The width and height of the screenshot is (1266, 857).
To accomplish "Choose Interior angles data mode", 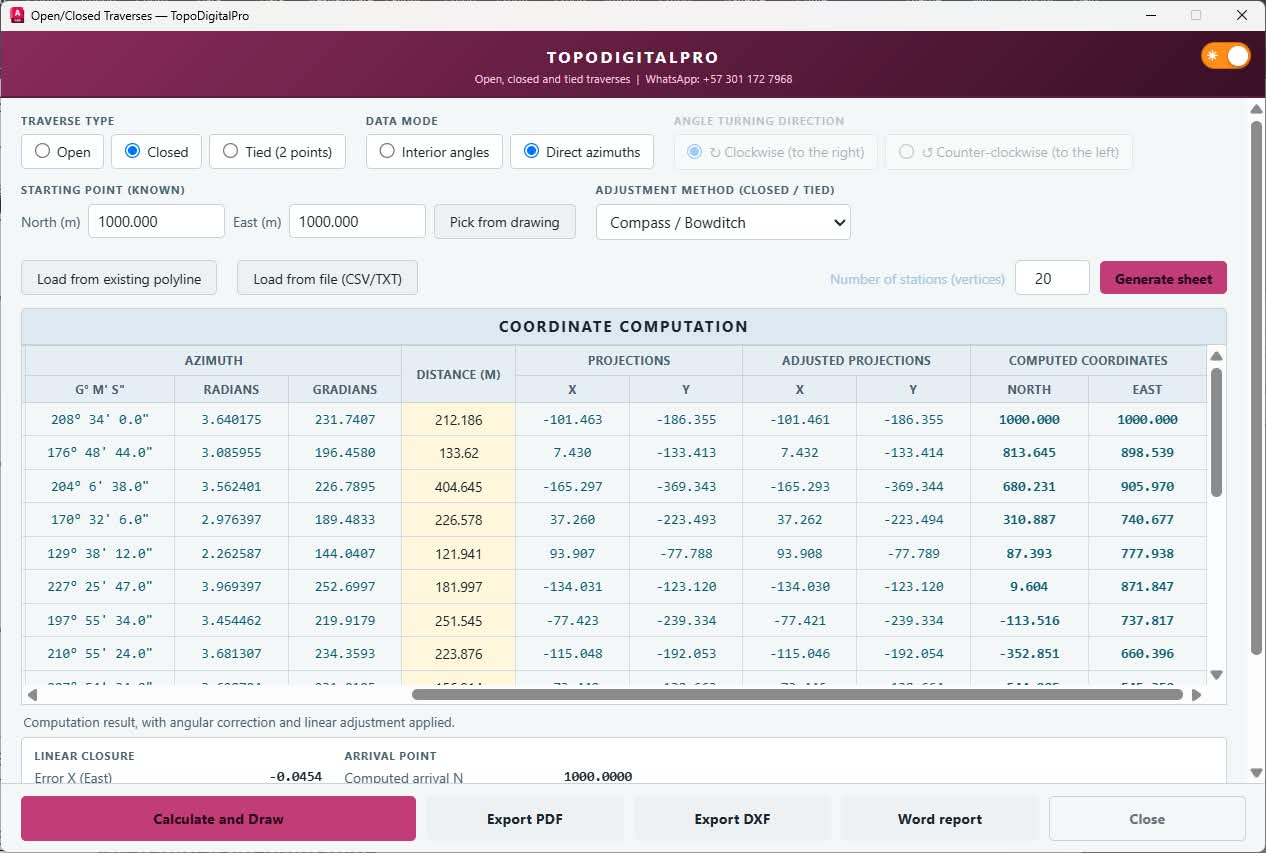I will (x=434, y=152).
